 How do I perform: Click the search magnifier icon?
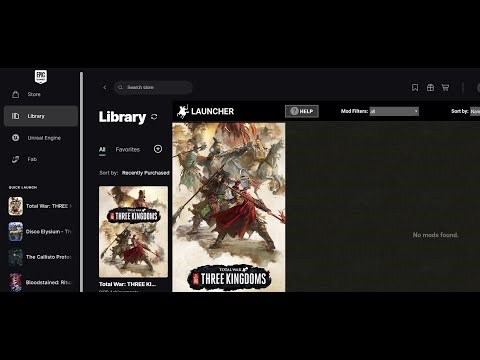(x=121, y=87)
